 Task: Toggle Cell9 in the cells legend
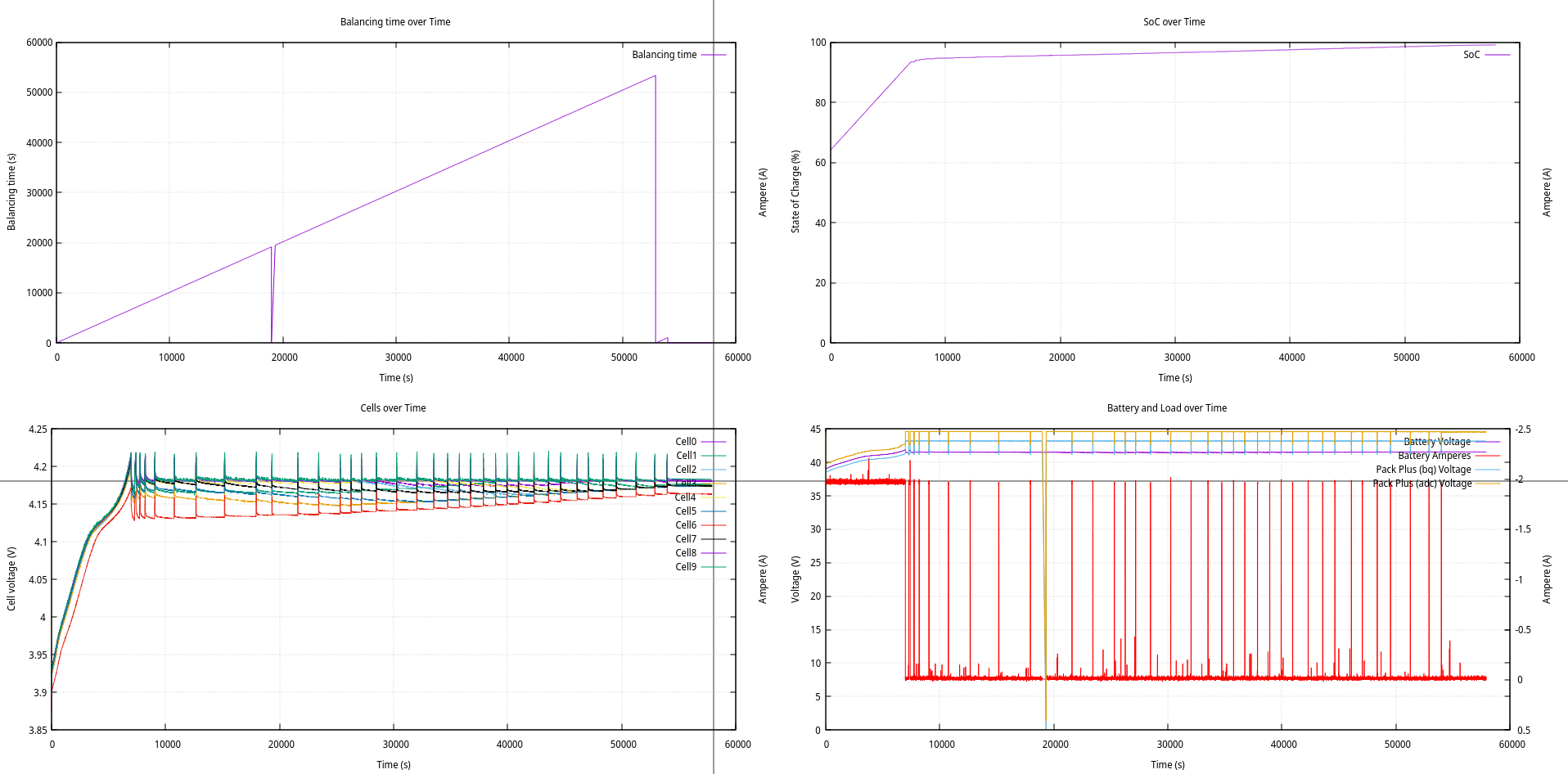pyautogui.click(x=700, y=567)
